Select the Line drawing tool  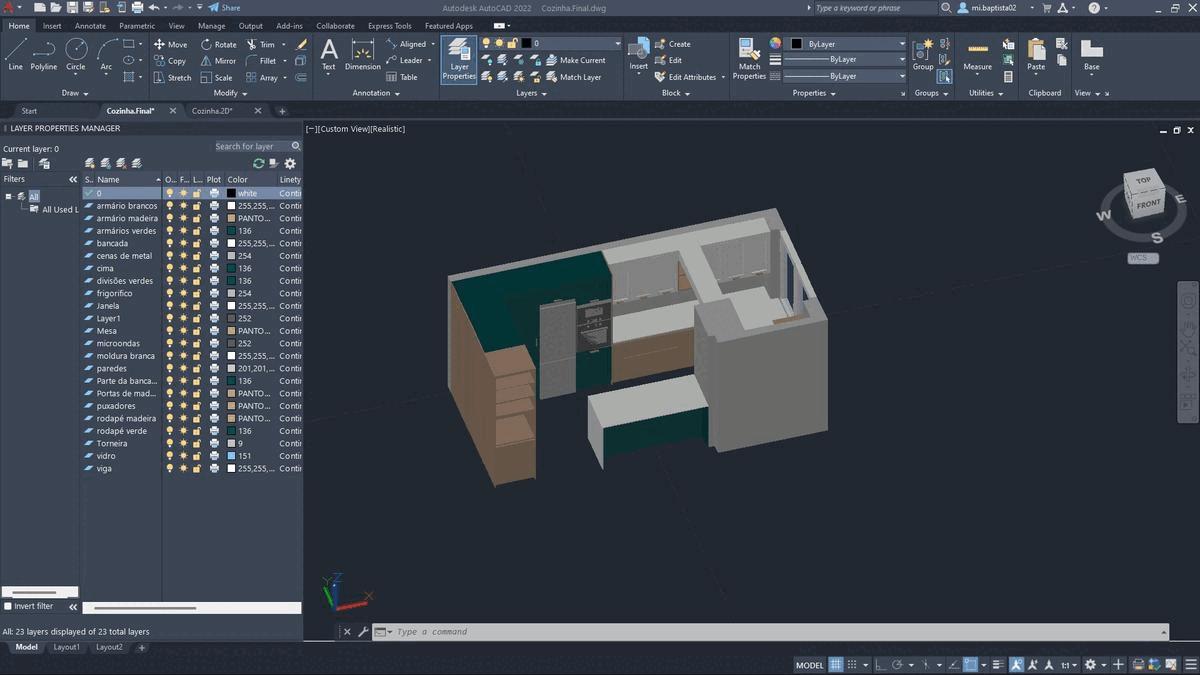click(x=15, y=55)
